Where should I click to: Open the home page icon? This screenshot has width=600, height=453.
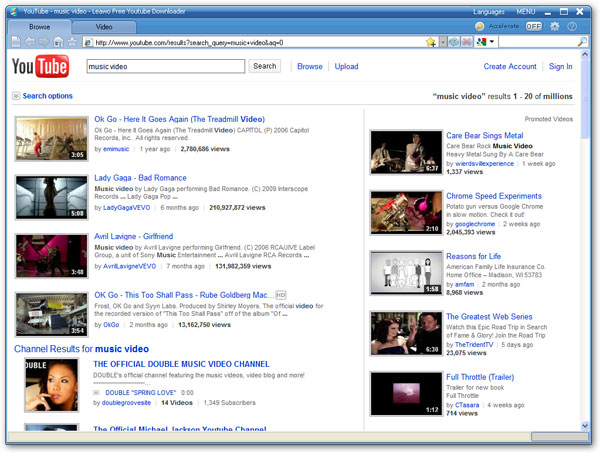click(58, 42)
